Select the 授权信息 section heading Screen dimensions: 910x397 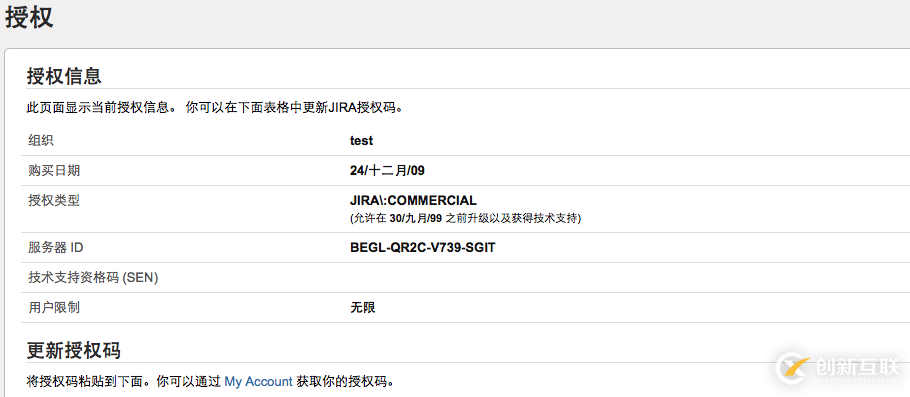tap(64, 76)
